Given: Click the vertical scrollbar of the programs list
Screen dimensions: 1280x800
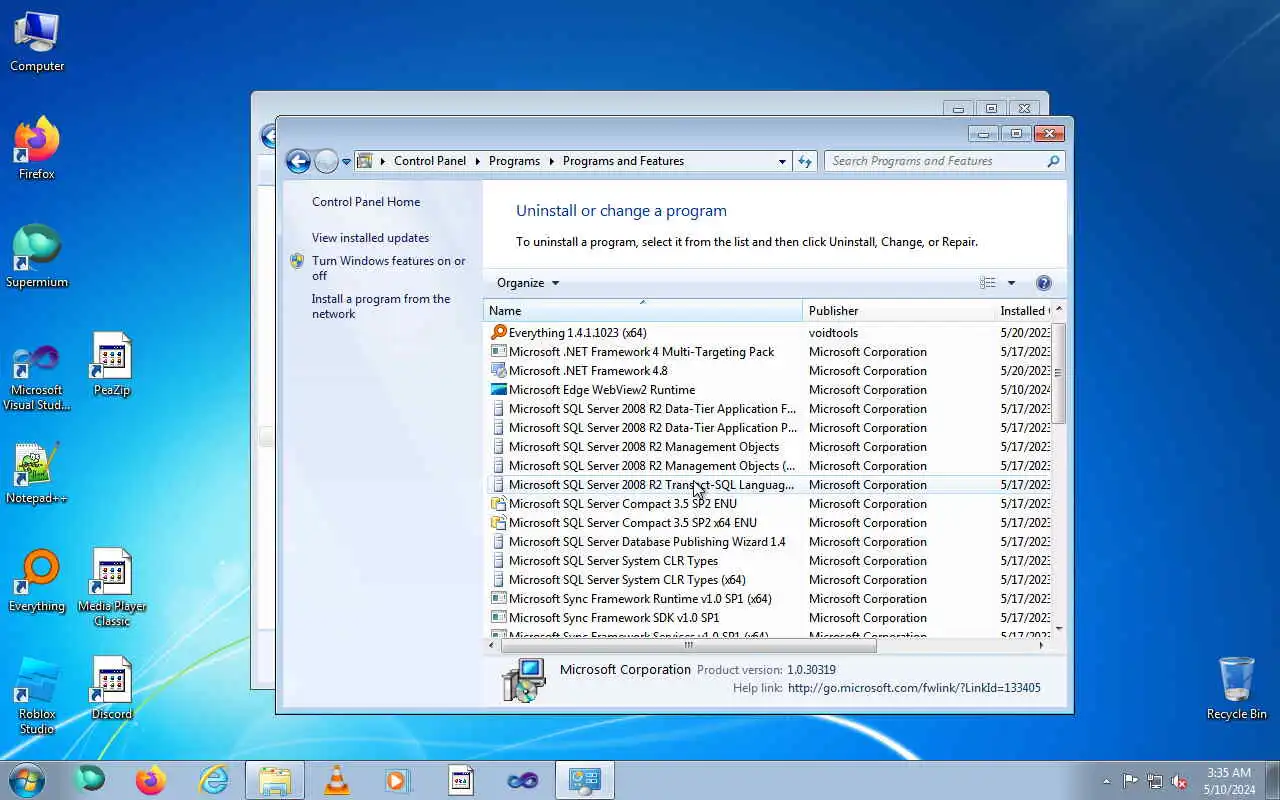Looking at the screenshot, I should coord(1059,373).
